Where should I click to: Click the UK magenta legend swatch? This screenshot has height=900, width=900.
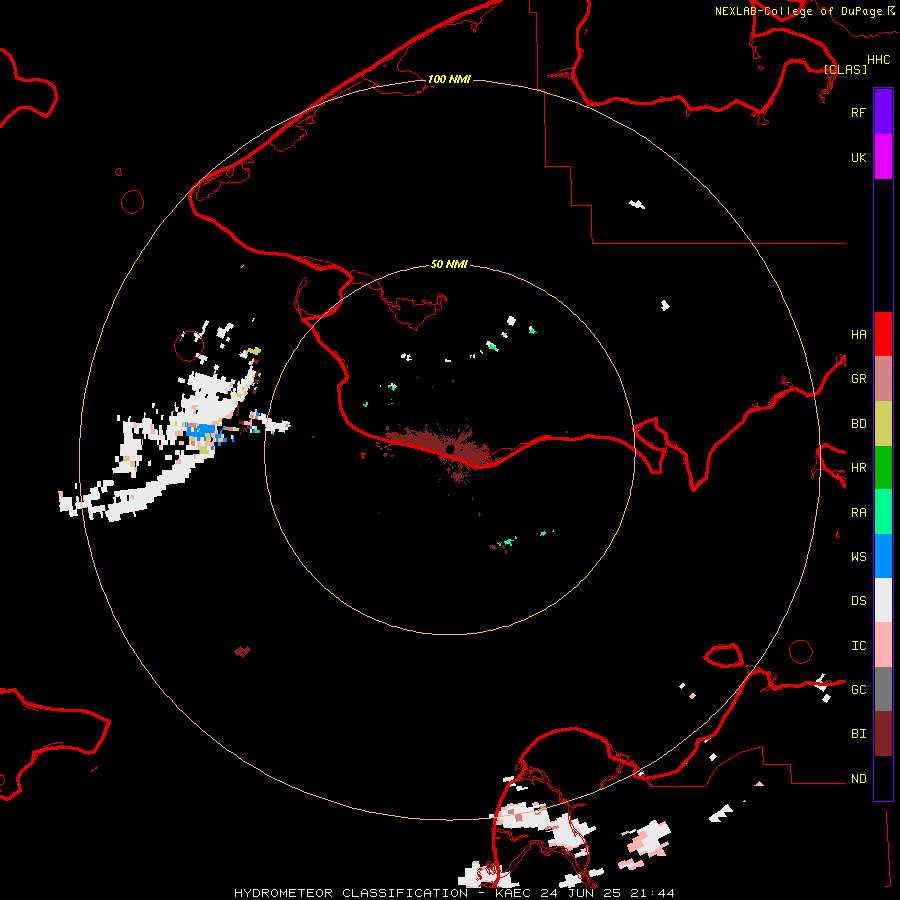click(883, 157)
